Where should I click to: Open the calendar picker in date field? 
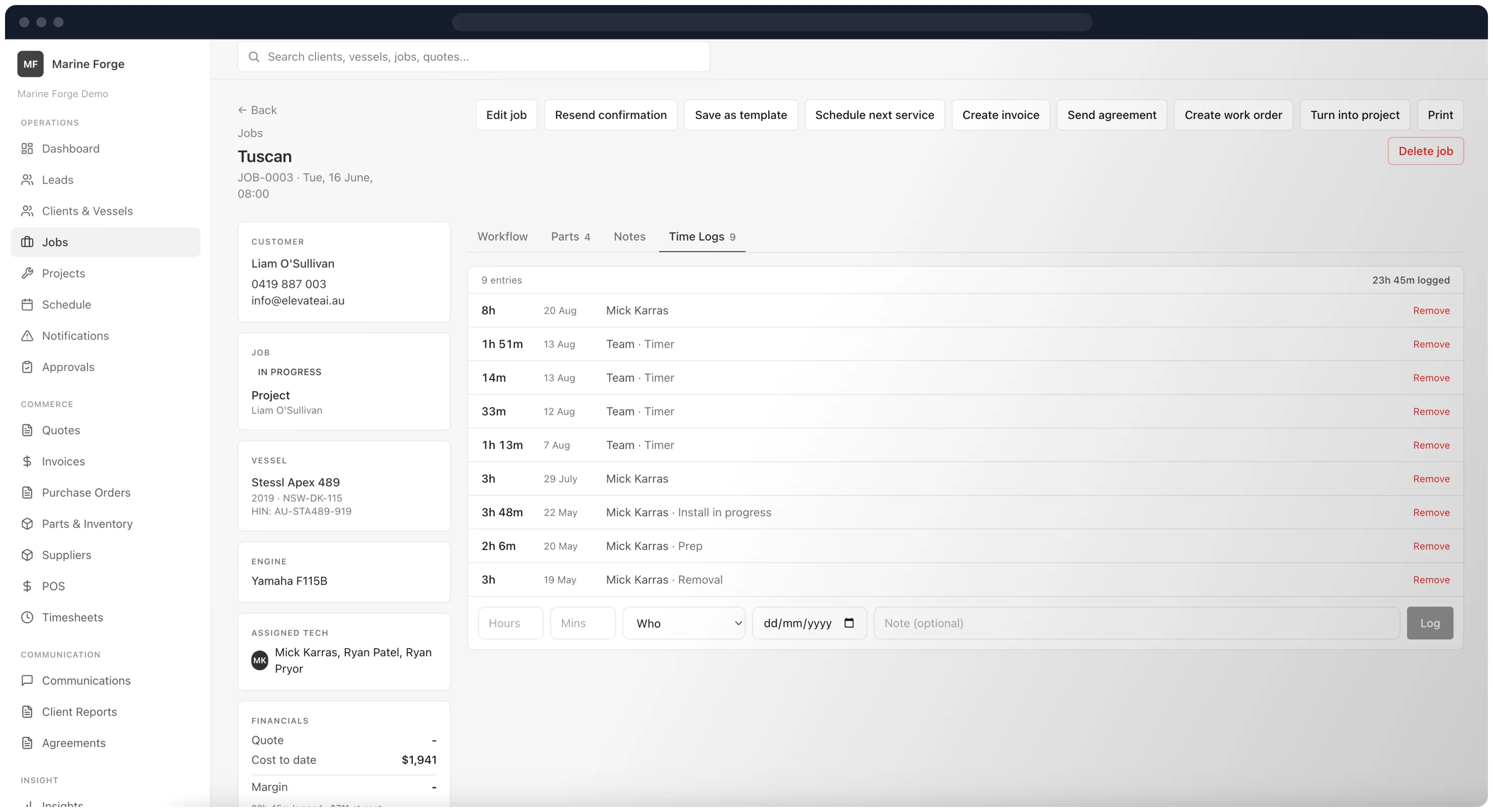pyautogui.click(x=849, y=623)
